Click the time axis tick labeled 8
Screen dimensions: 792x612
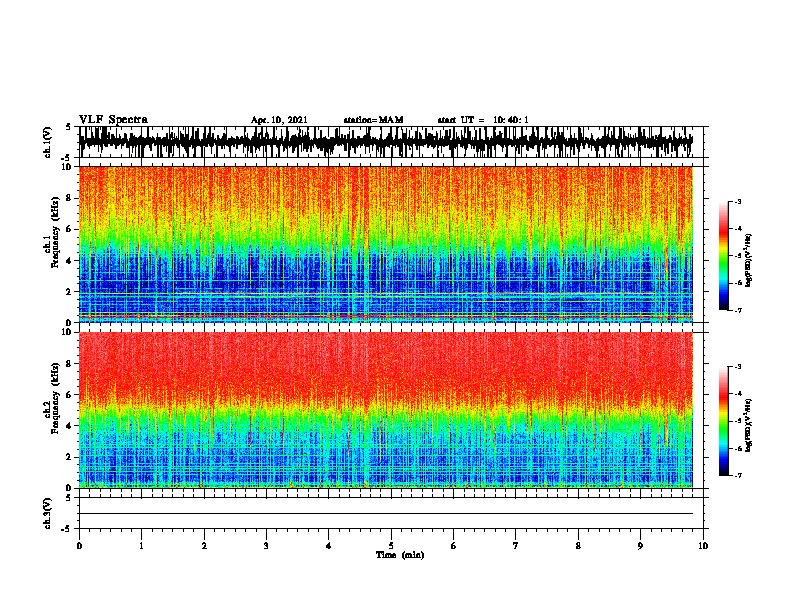(578, 546)
